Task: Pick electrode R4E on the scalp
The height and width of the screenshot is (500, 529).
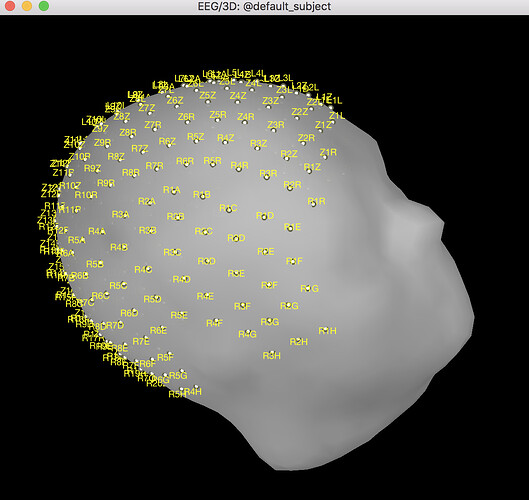Action: 205,296
